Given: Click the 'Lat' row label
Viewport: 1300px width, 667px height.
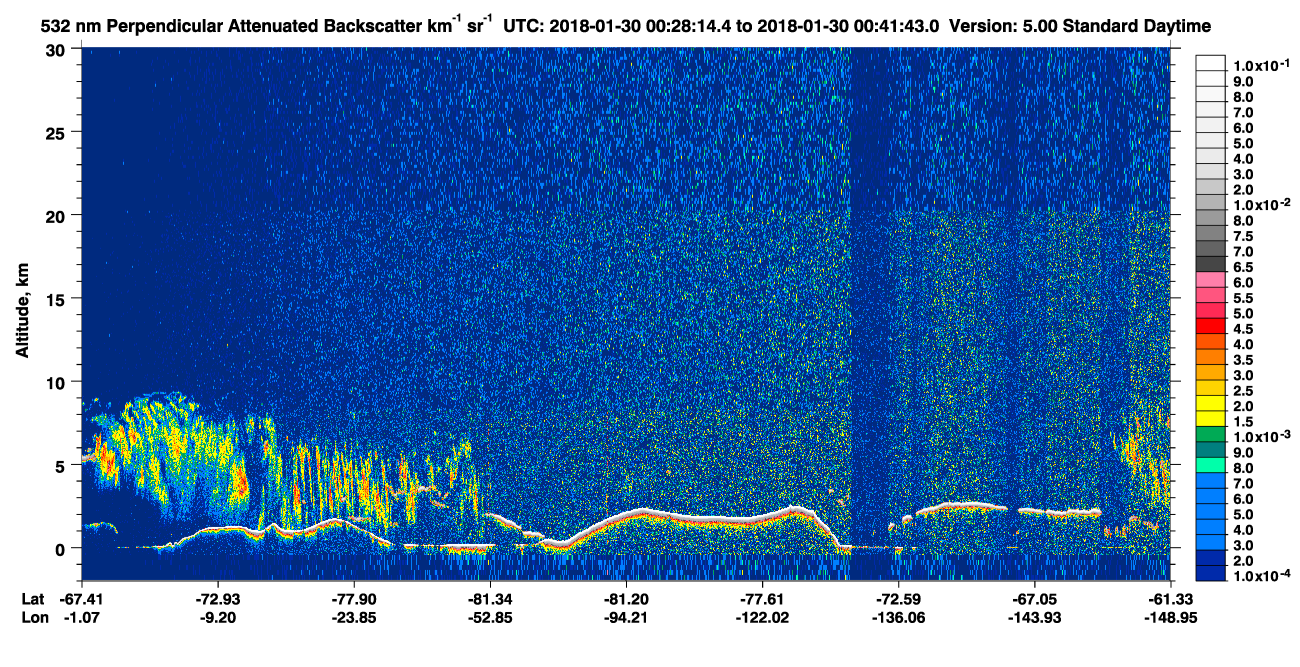Looking at the screenshot, I should click(x=33, y=598).
